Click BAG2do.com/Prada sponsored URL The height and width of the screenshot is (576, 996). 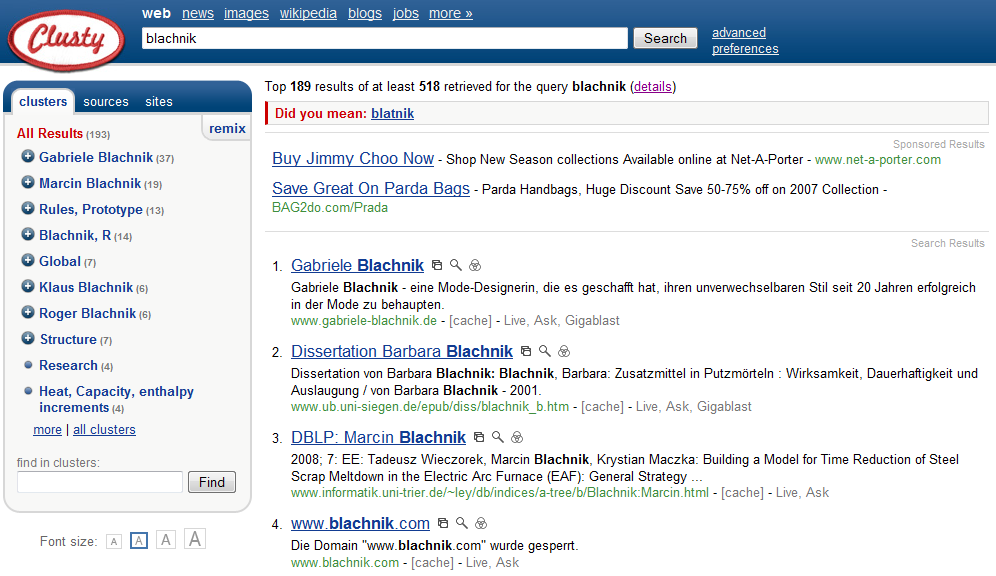330,208
